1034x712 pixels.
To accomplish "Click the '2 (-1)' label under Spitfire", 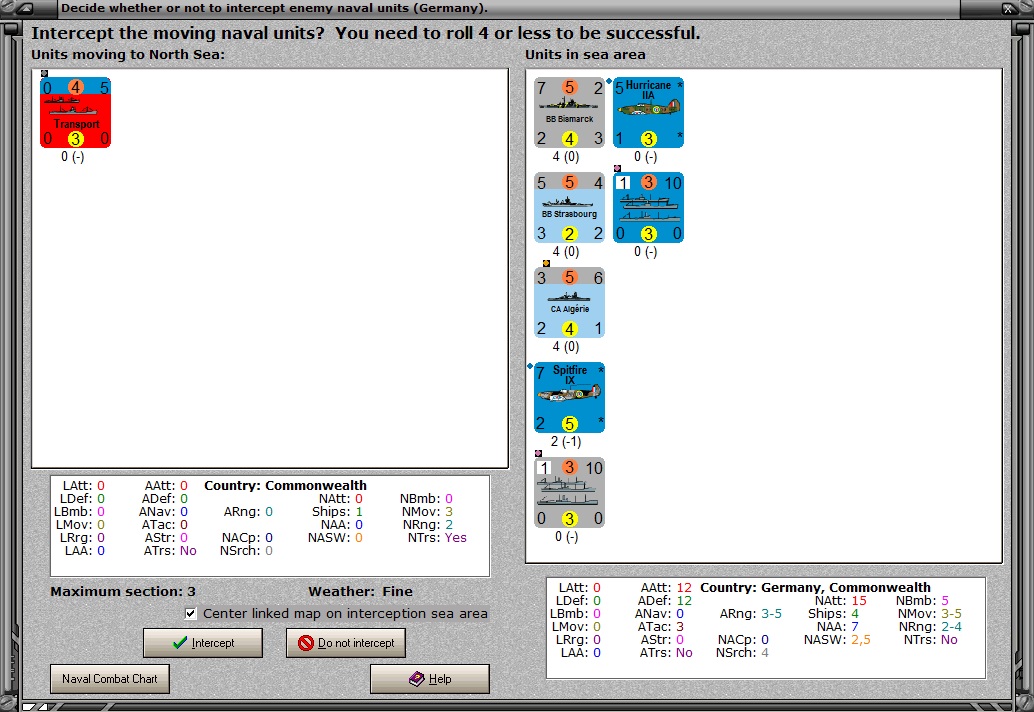I will 566,442.
